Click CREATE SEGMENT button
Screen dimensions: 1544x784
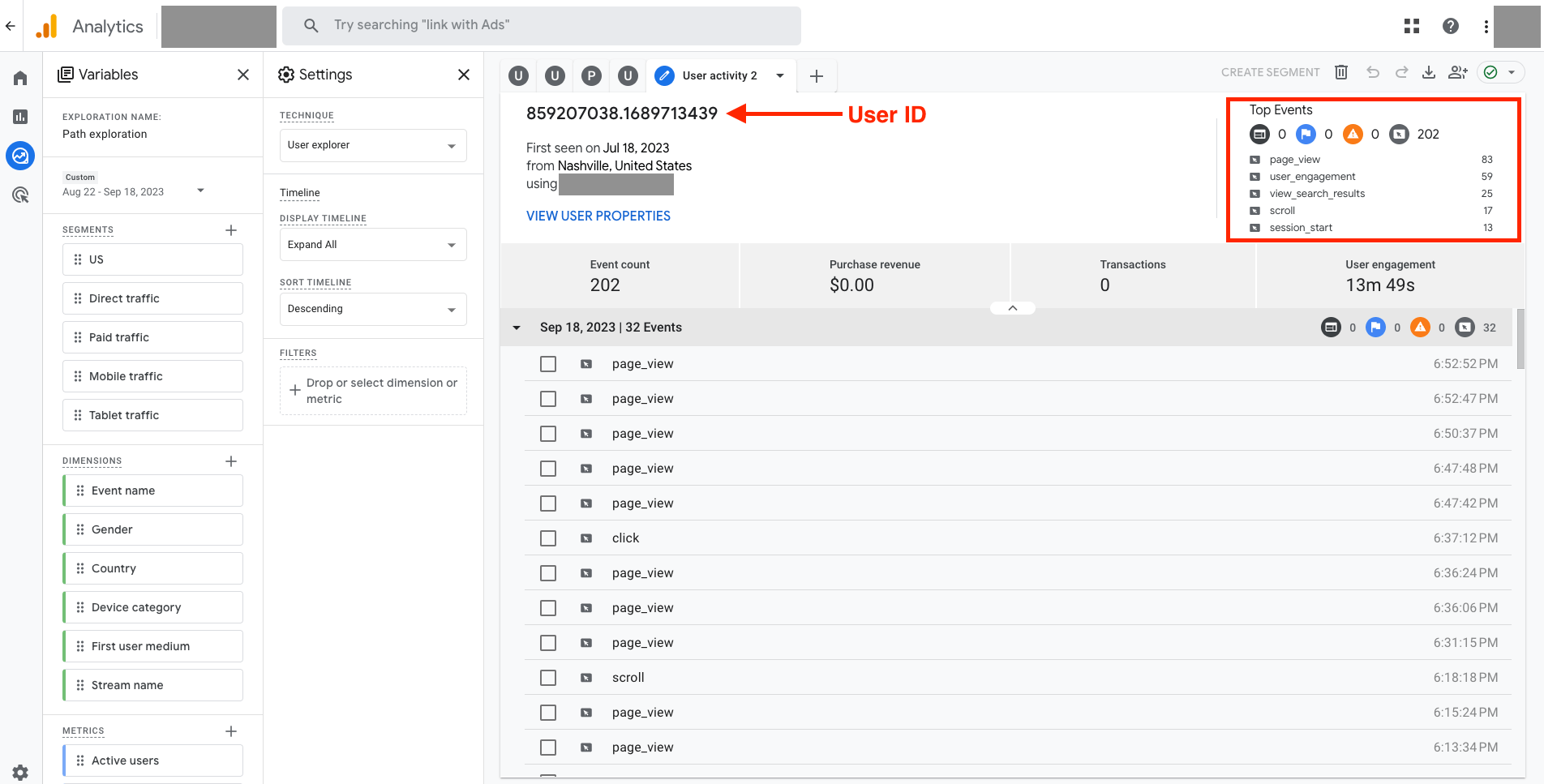tap(1271, 72)
